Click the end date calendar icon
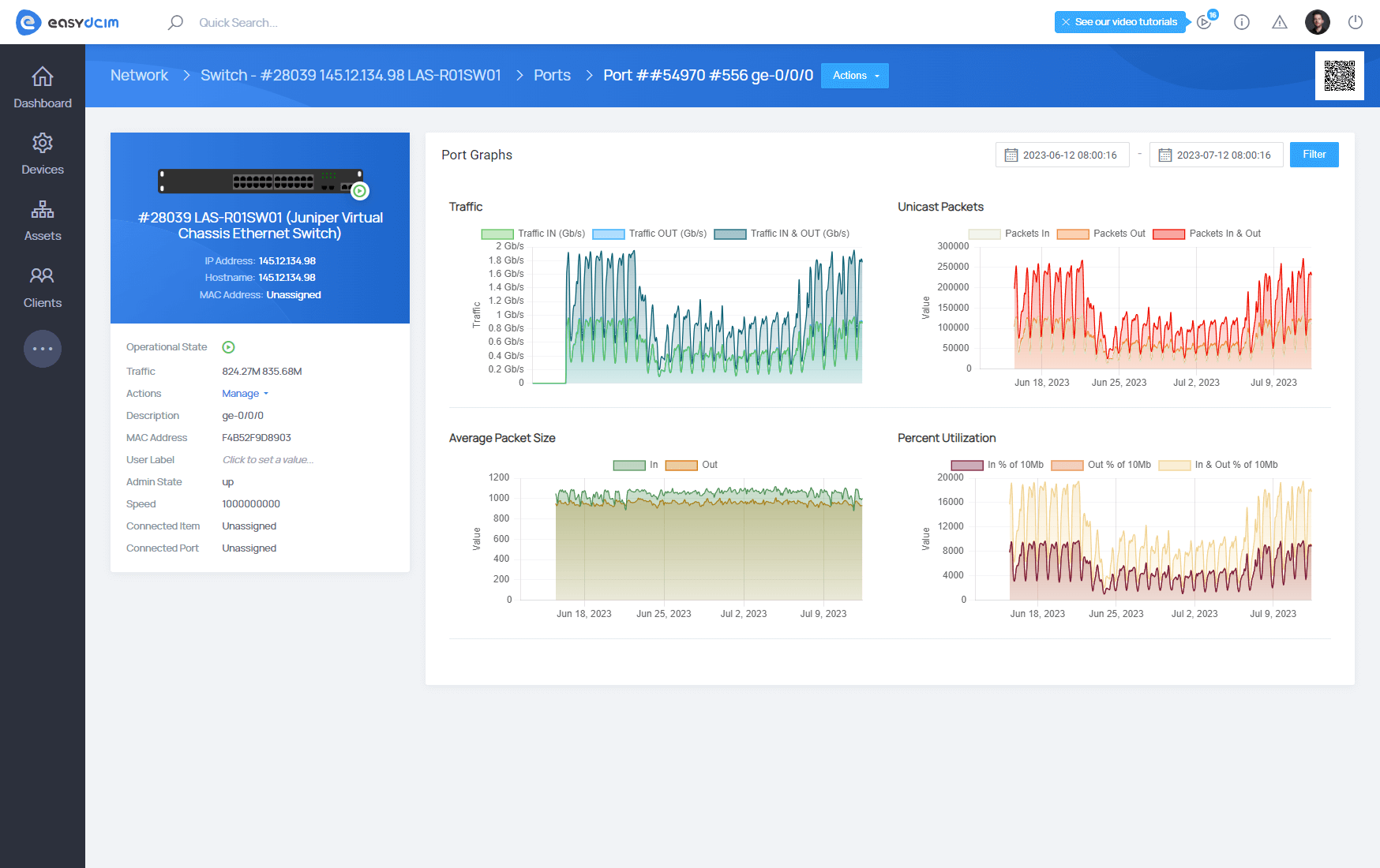Image resolution: width=1380 pixels, height=868 pixels. pyautogui.click(x=1164, y=155)
